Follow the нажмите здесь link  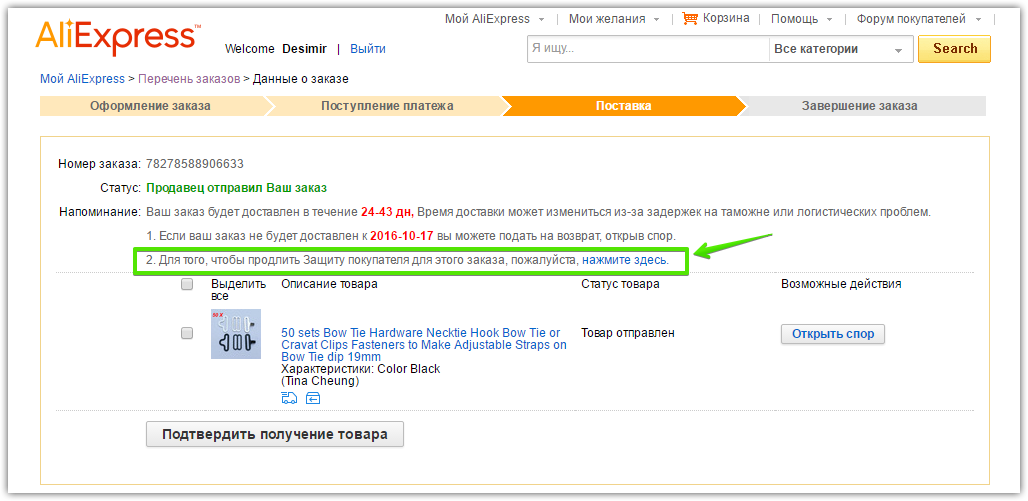click(624, 260)
